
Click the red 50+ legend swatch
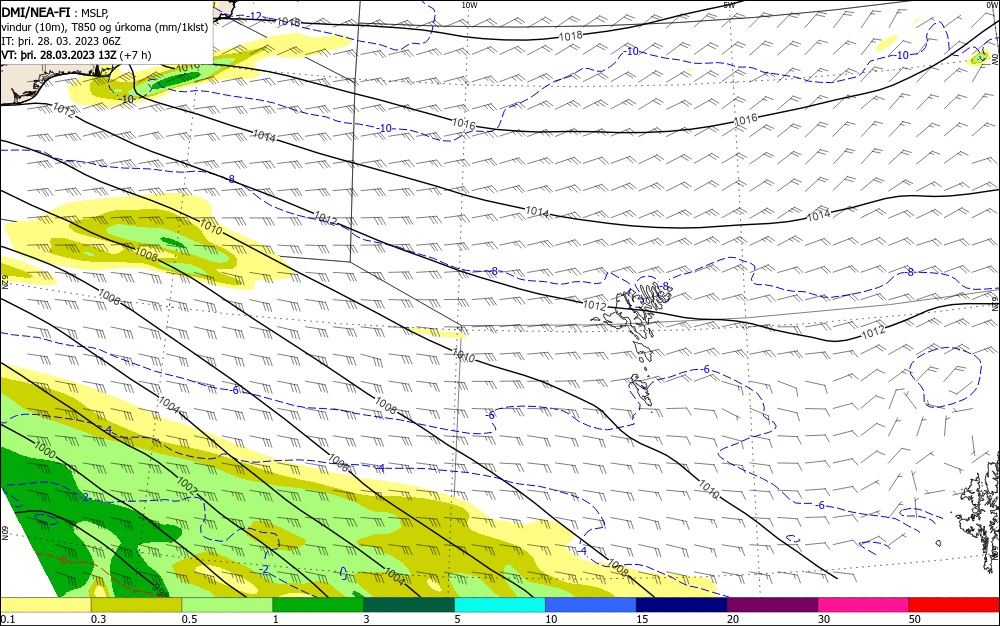(954, 605)
